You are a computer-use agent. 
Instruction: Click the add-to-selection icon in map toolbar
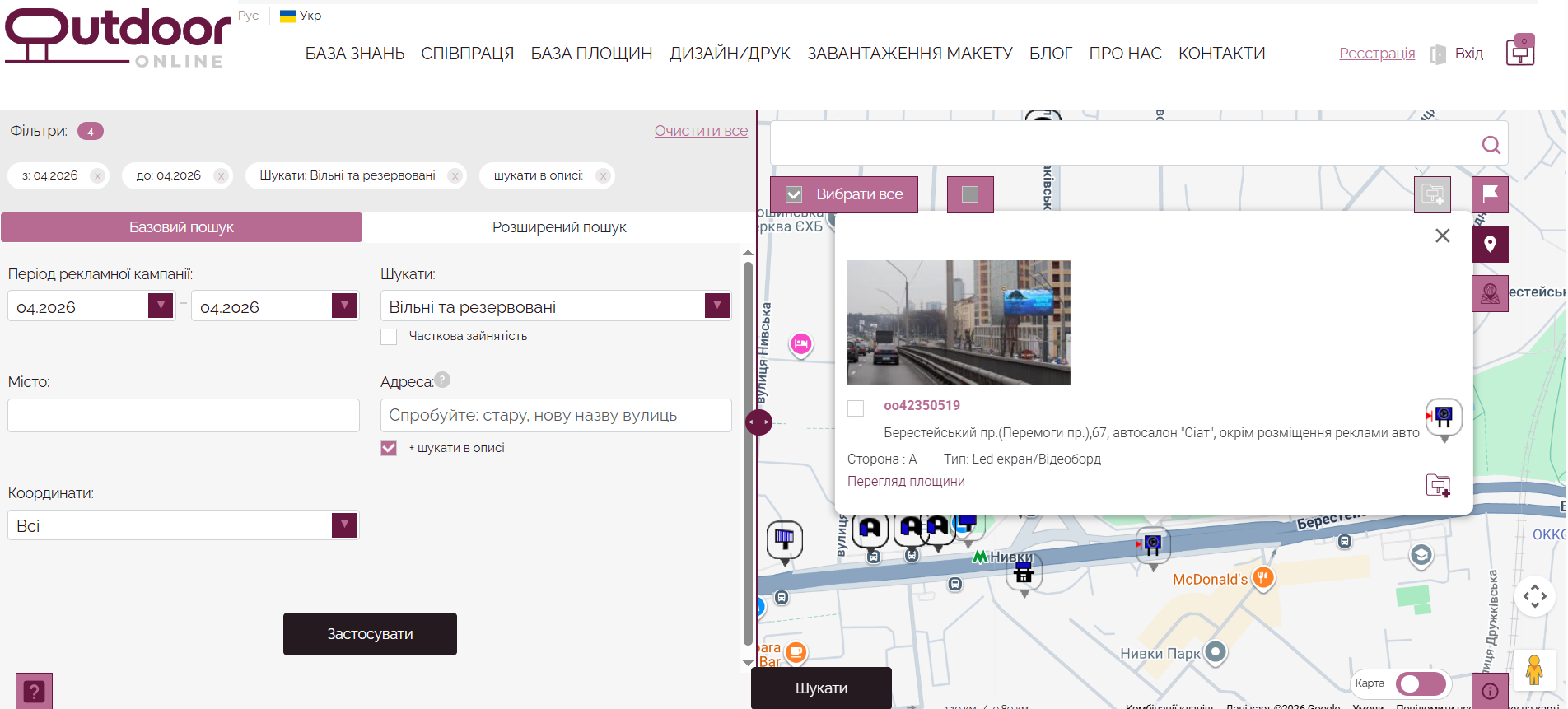tap(1432, 194)
